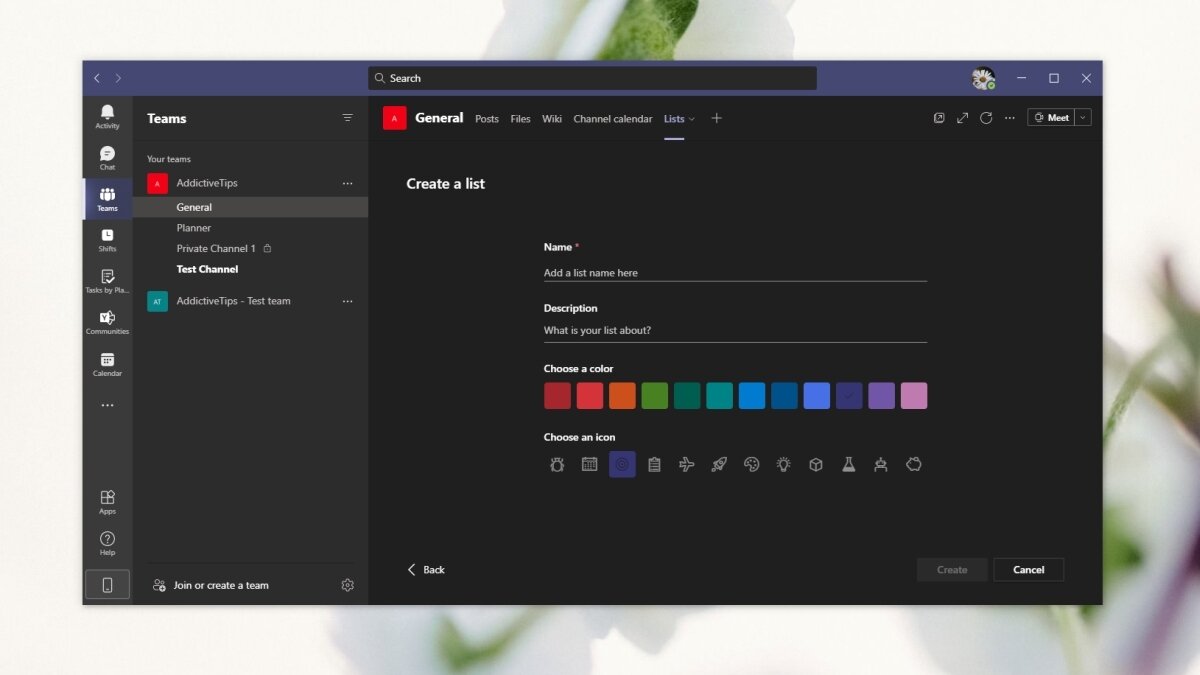Go Back from the list creation screen
Viewport: 1200px width, 675px height.
click(426, 569)
